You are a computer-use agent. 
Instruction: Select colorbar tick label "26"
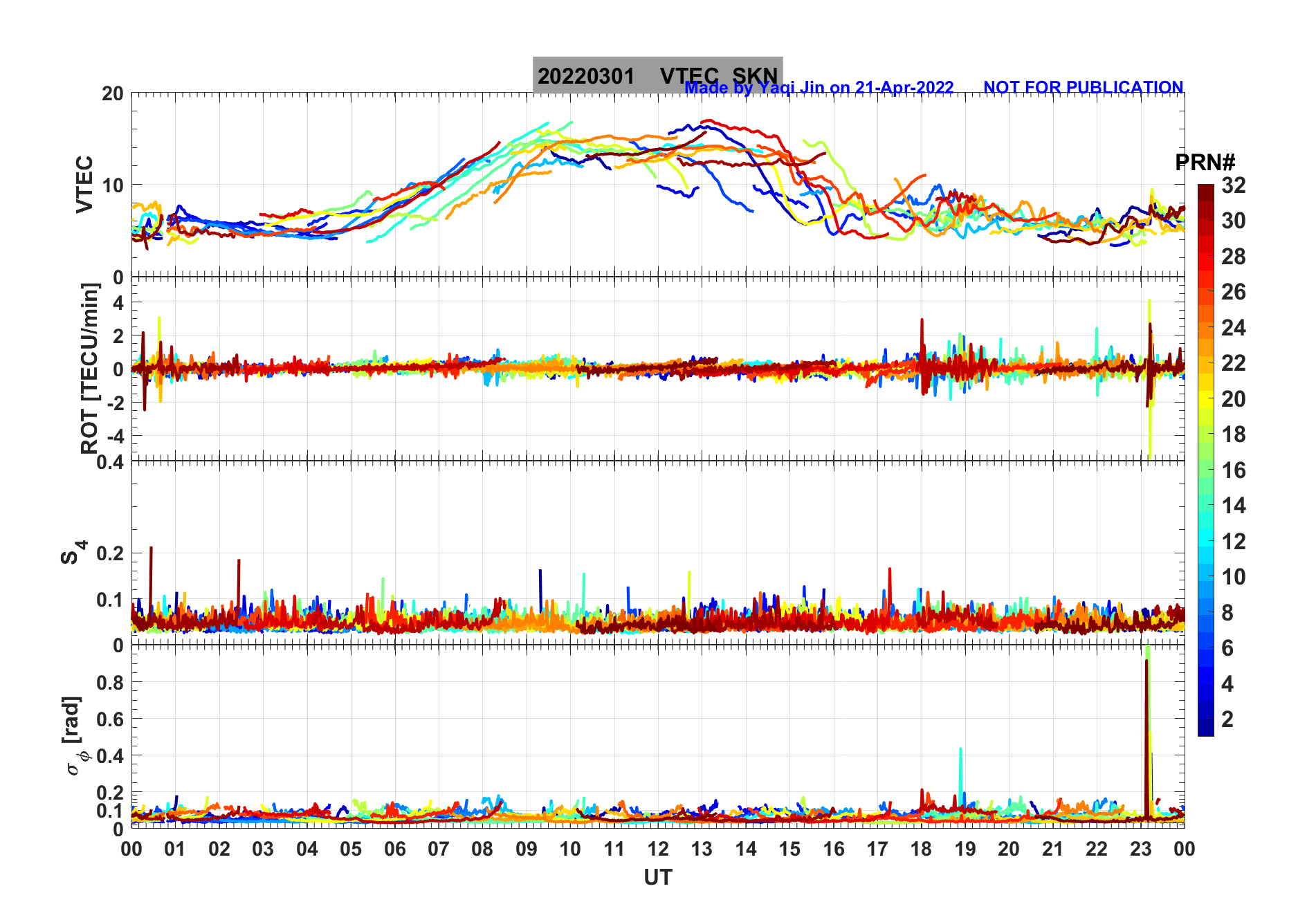[x=1234, y=292]
